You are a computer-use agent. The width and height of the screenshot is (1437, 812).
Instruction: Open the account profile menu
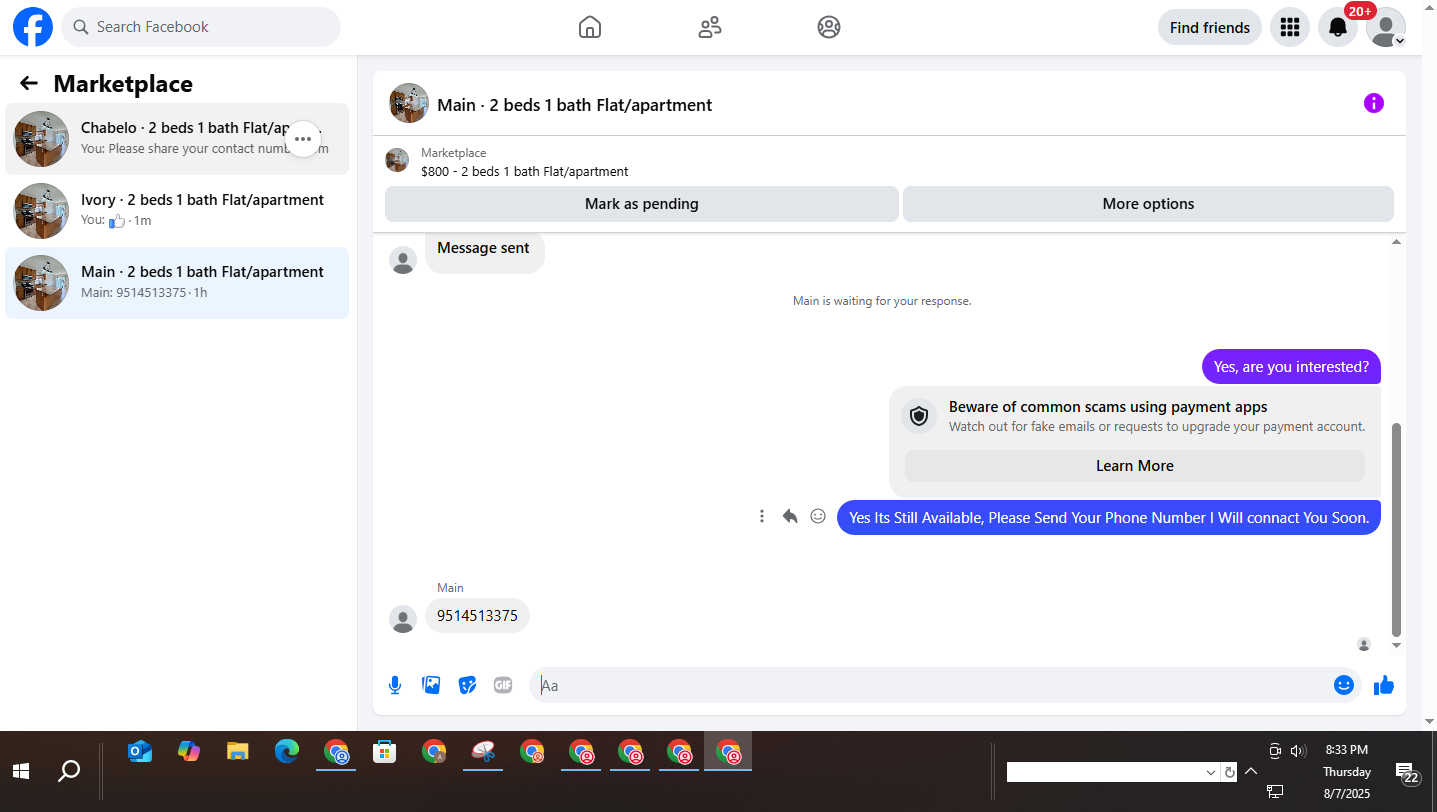pos(1386,27)
